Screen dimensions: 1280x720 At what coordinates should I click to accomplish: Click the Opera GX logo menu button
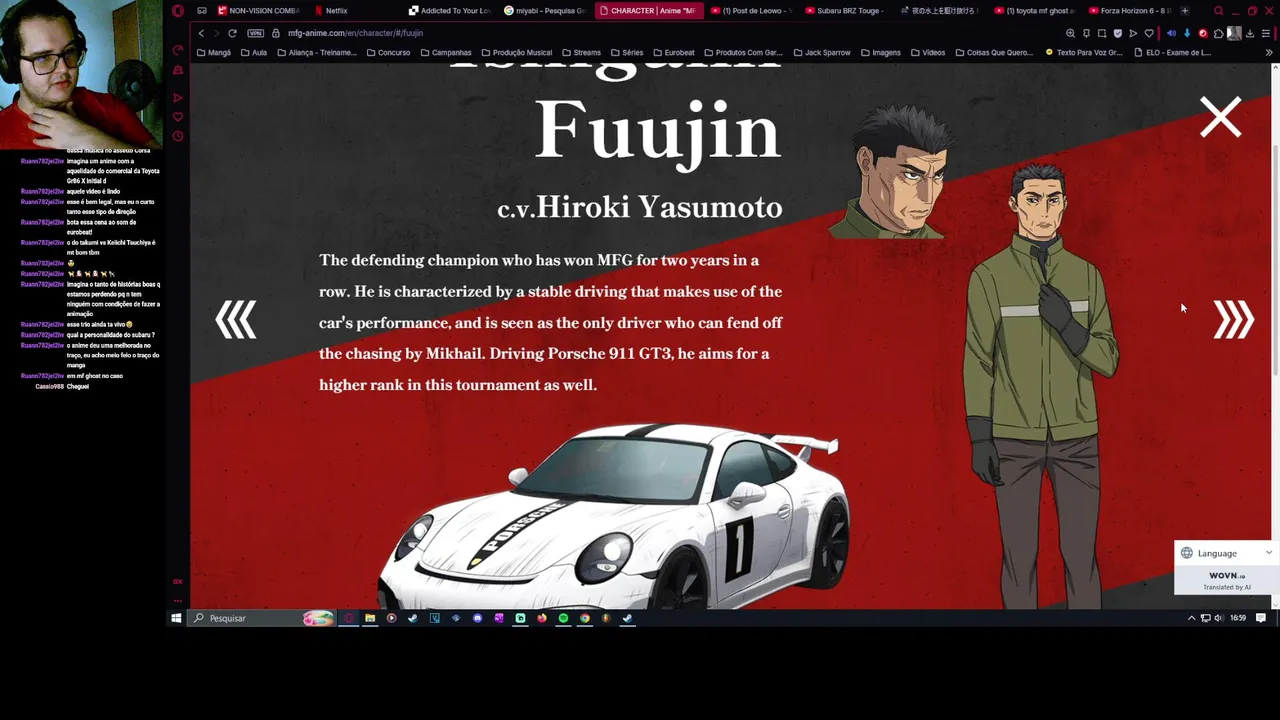pyautogui.click(x=177, y=11)
